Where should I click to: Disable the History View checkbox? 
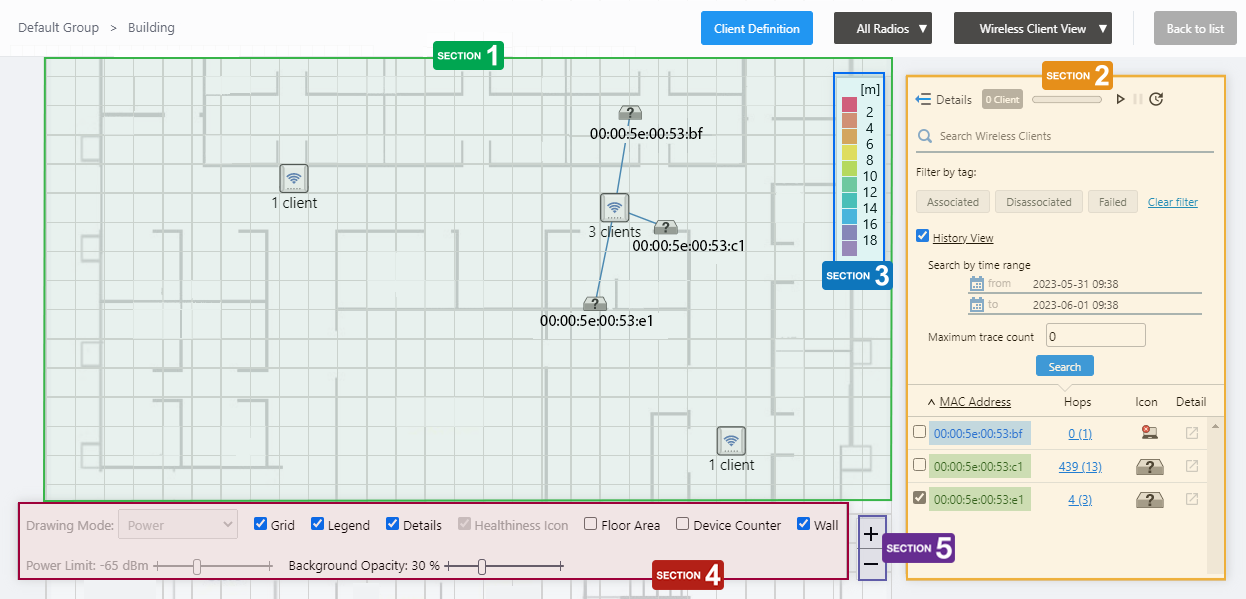pos(923,237)
